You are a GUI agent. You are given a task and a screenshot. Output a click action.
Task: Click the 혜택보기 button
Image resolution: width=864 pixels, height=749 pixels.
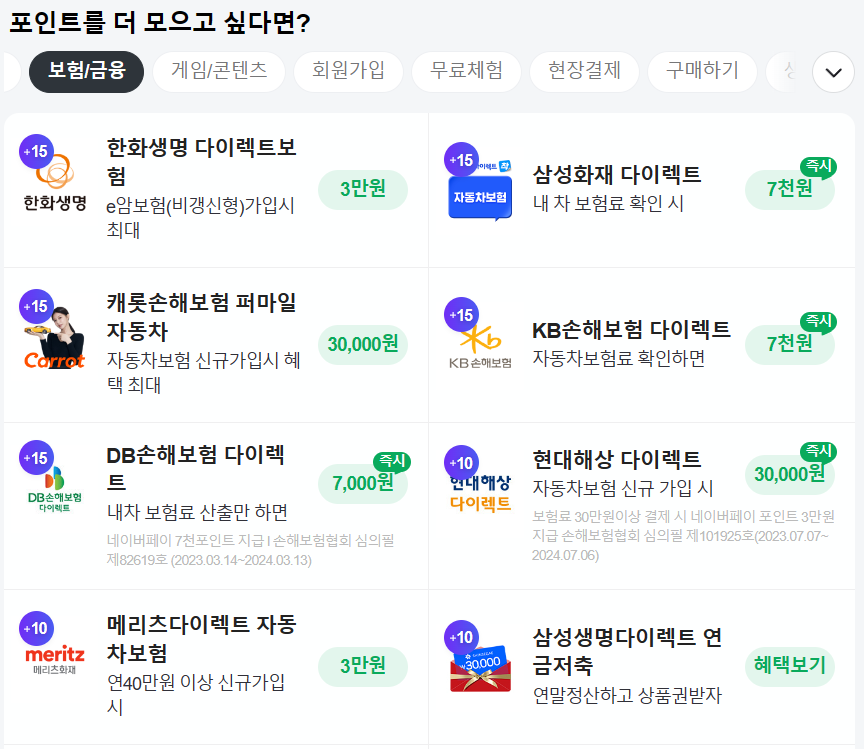790,666
